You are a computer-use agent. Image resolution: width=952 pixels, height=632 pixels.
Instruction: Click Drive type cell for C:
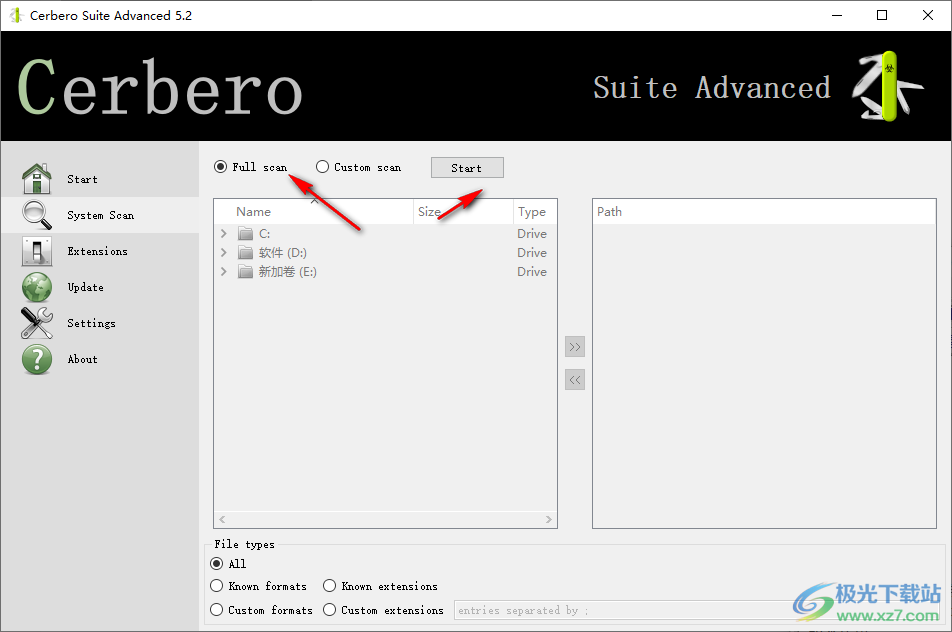(532, 234)
